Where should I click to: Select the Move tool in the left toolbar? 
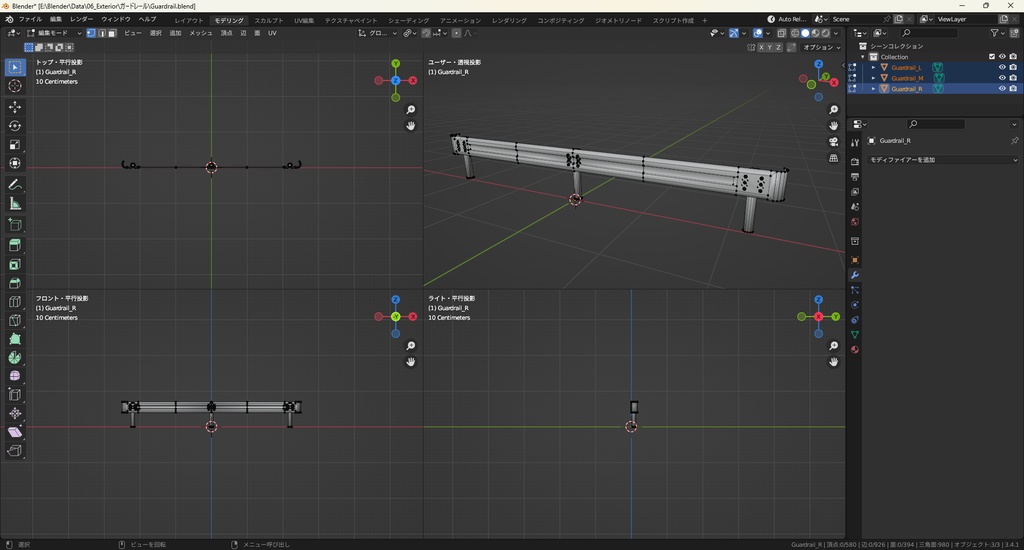coord(15,106)
